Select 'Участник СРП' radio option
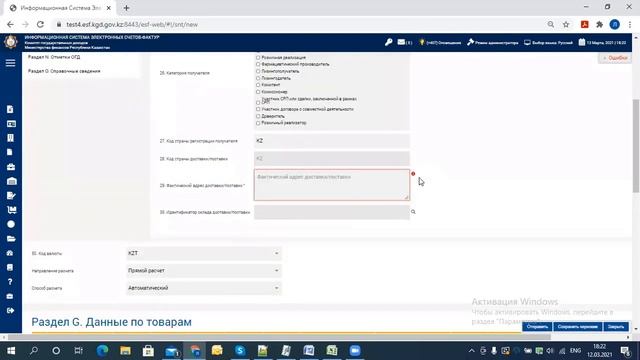 (x=258, y=102)
